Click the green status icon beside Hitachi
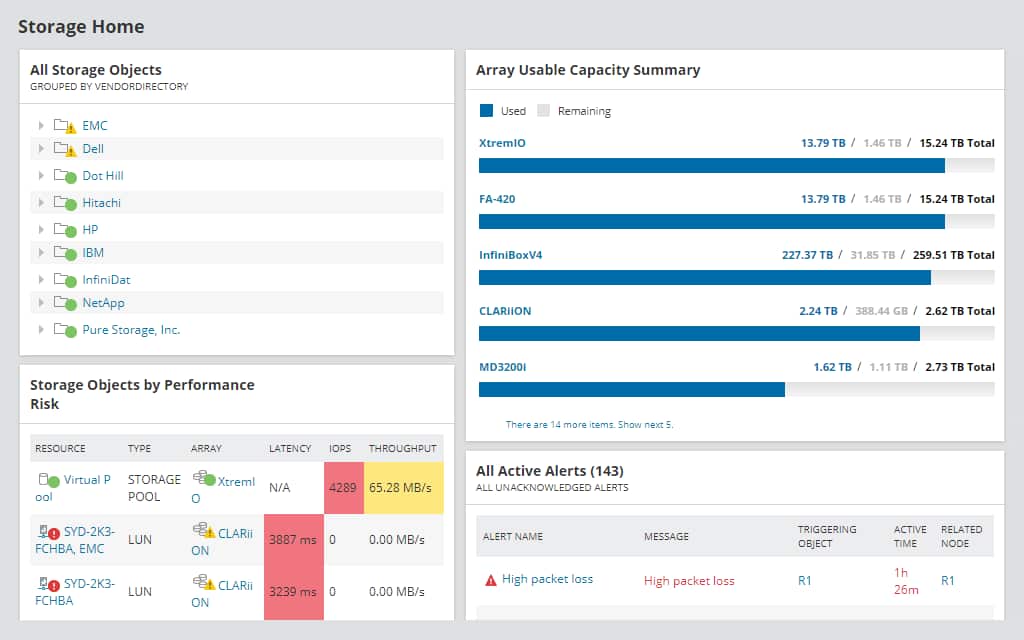Screen dimensions: 1024x640 click(x=72, y=202)
